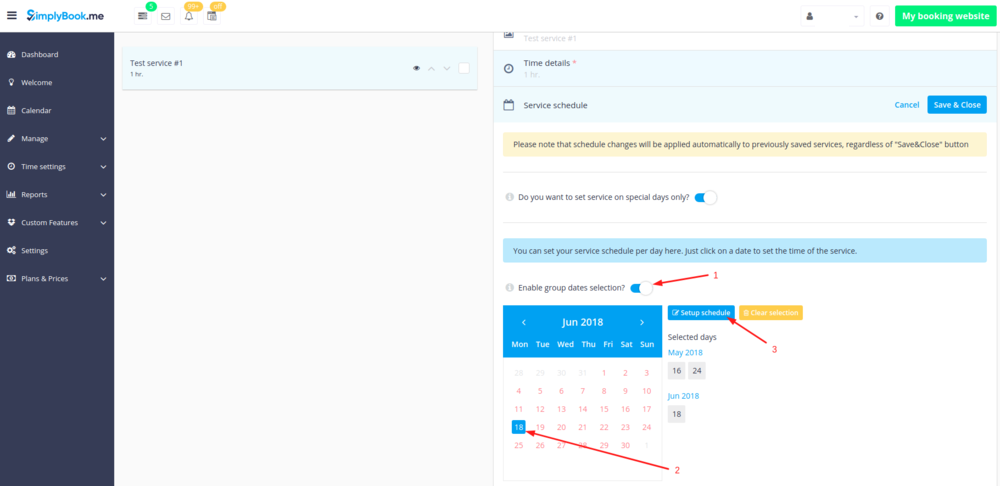The width and height of the screenshot is (1000, 486).
Task: Open the notifications bell icon
Action: coord(189,17)
